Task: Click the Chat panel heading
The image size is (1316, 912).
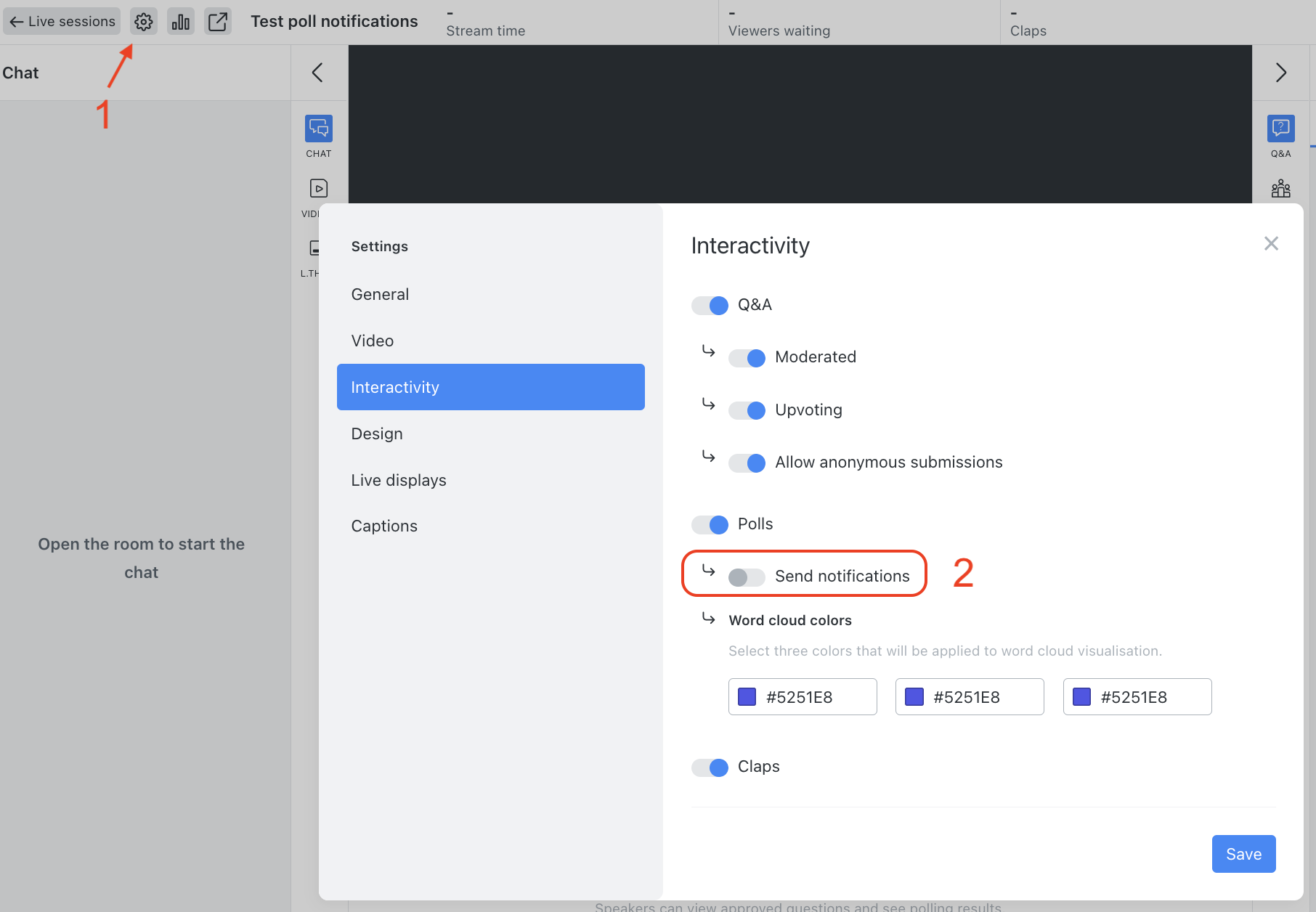Action: (20, 73)
